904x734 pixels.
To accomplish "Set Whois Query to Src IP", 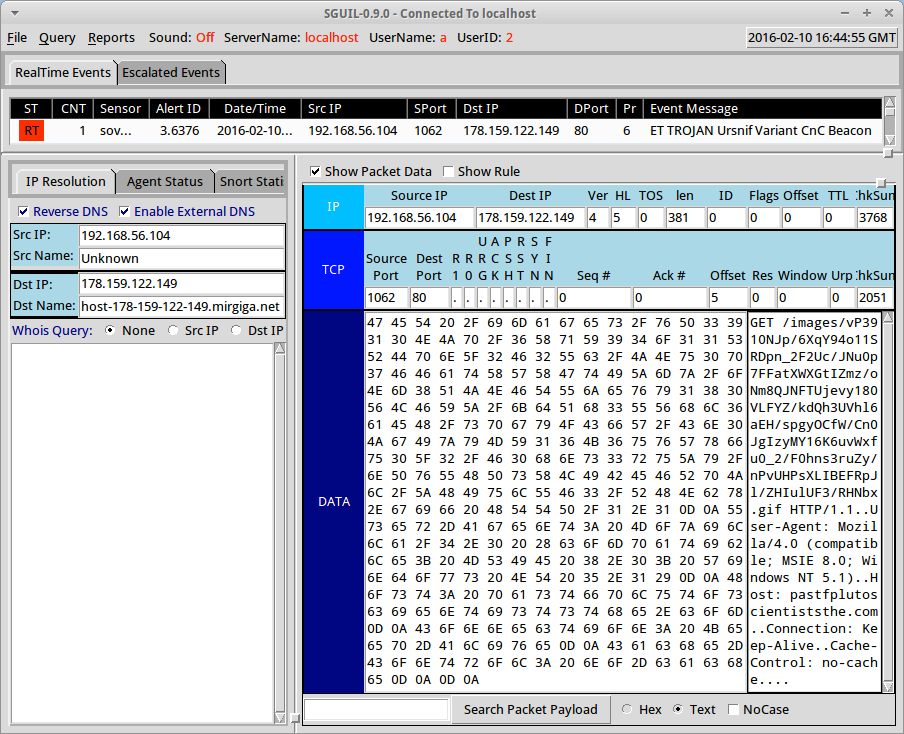I will tap(174, 331).
